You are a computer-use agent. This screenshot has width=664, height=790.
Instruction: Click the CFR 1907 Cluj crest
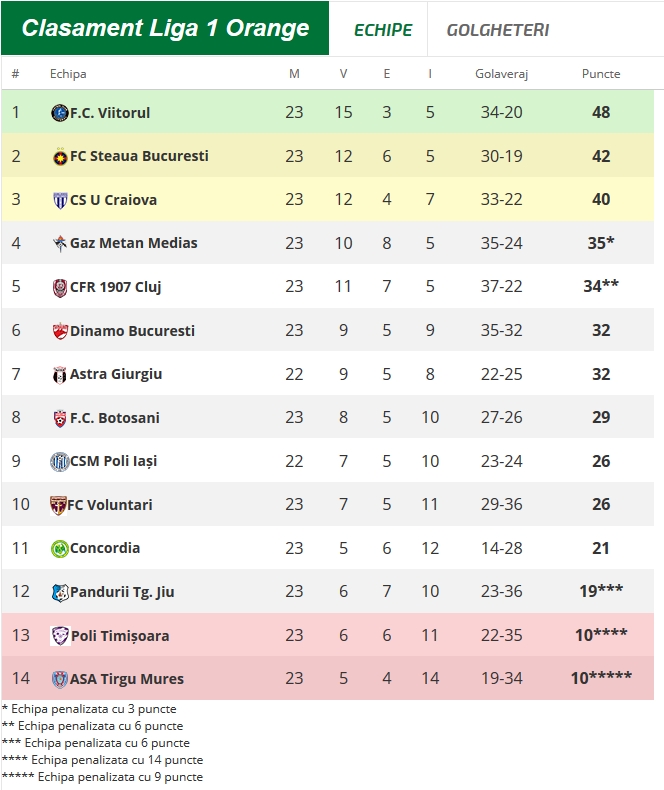pyautogui.click(x=60, y=288)
